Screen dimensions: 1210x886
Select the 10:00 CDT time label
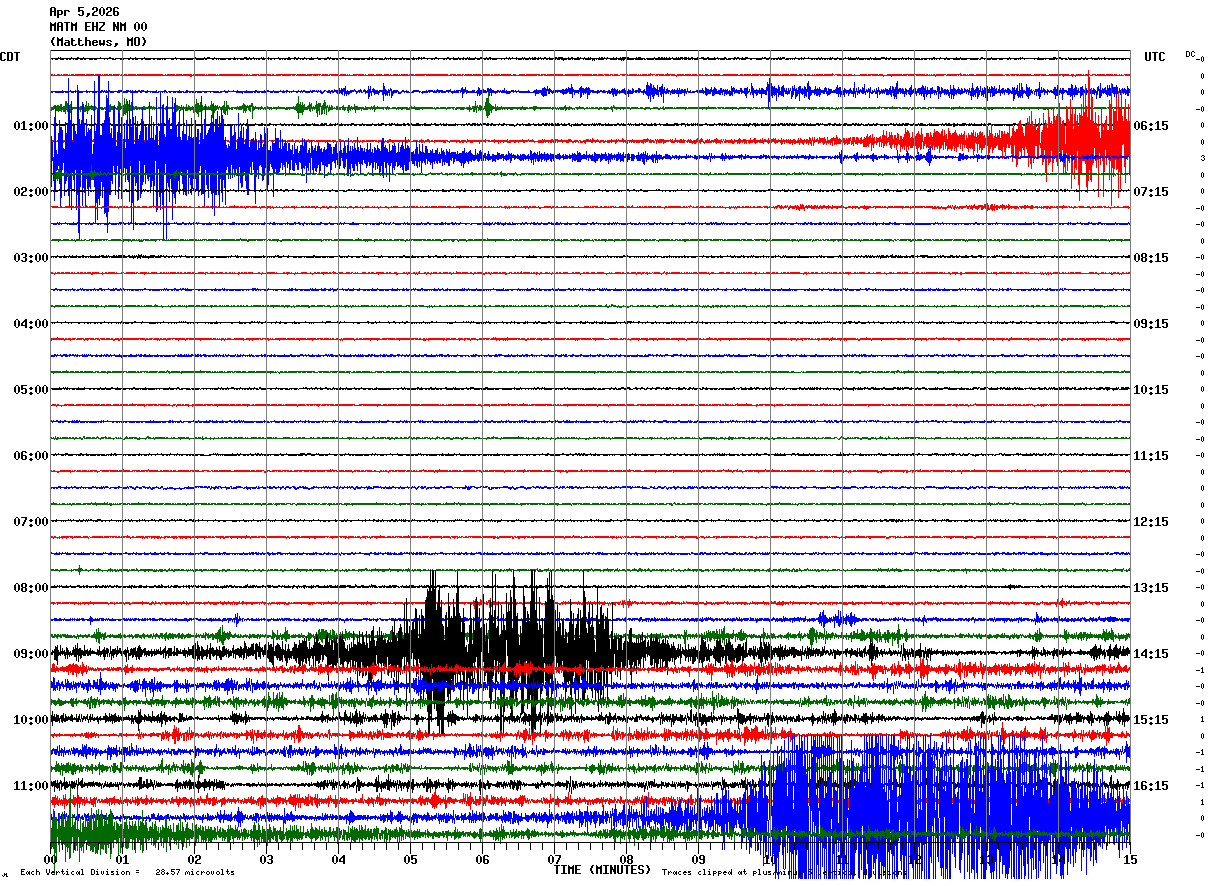[31, 720]
